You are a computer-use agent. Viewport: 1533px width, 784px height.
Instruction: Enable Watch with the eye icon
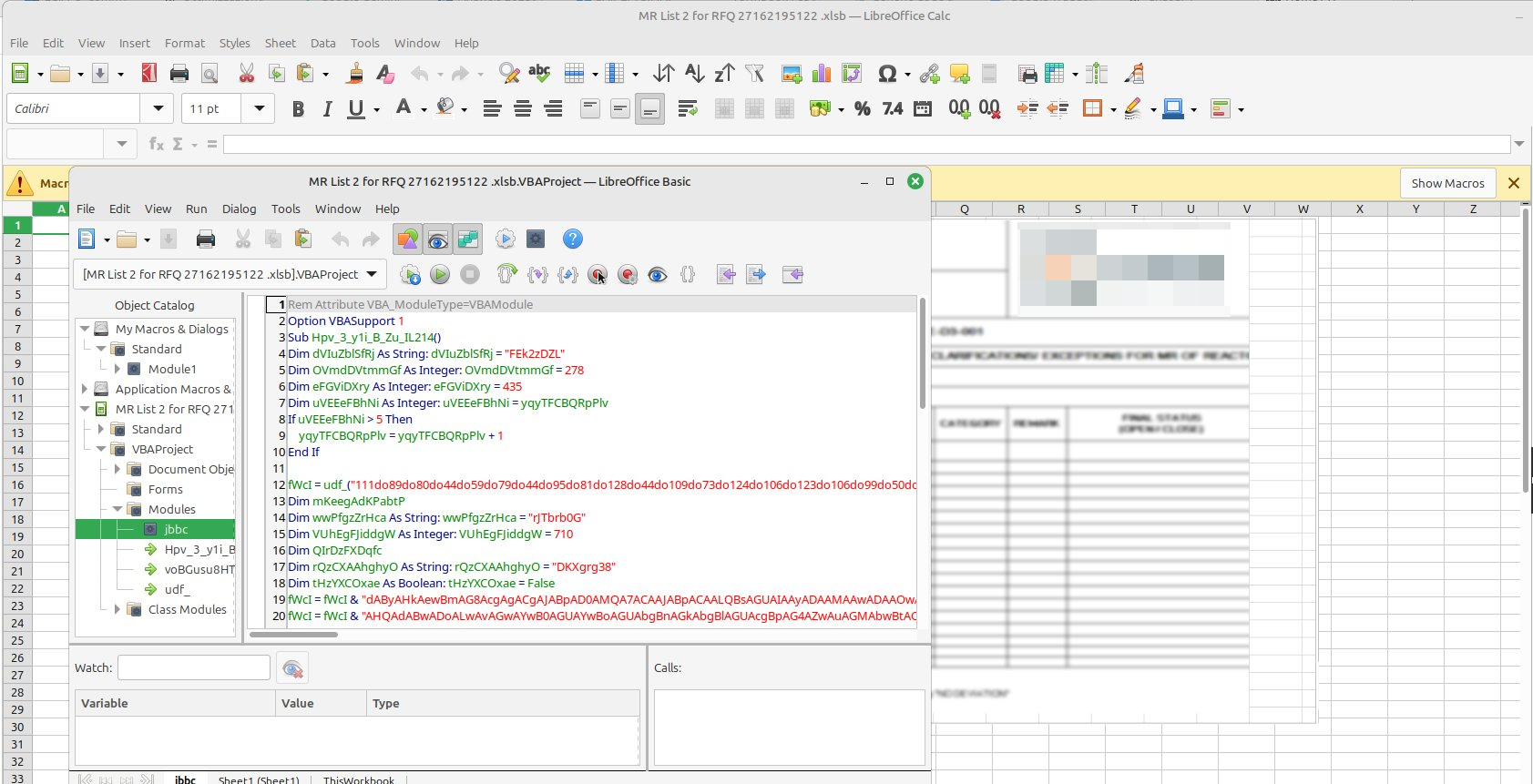(x=658, y=274)
